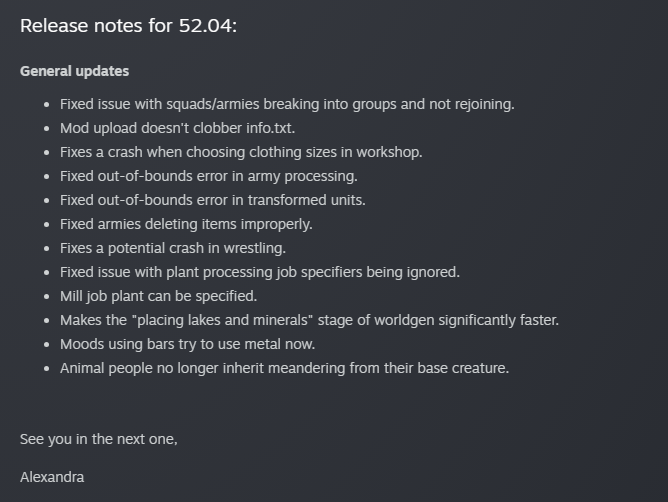The image size is (668, 502).
Task: Select the worldgen lakes and minerals line
Action: click(x=309, y=320)
